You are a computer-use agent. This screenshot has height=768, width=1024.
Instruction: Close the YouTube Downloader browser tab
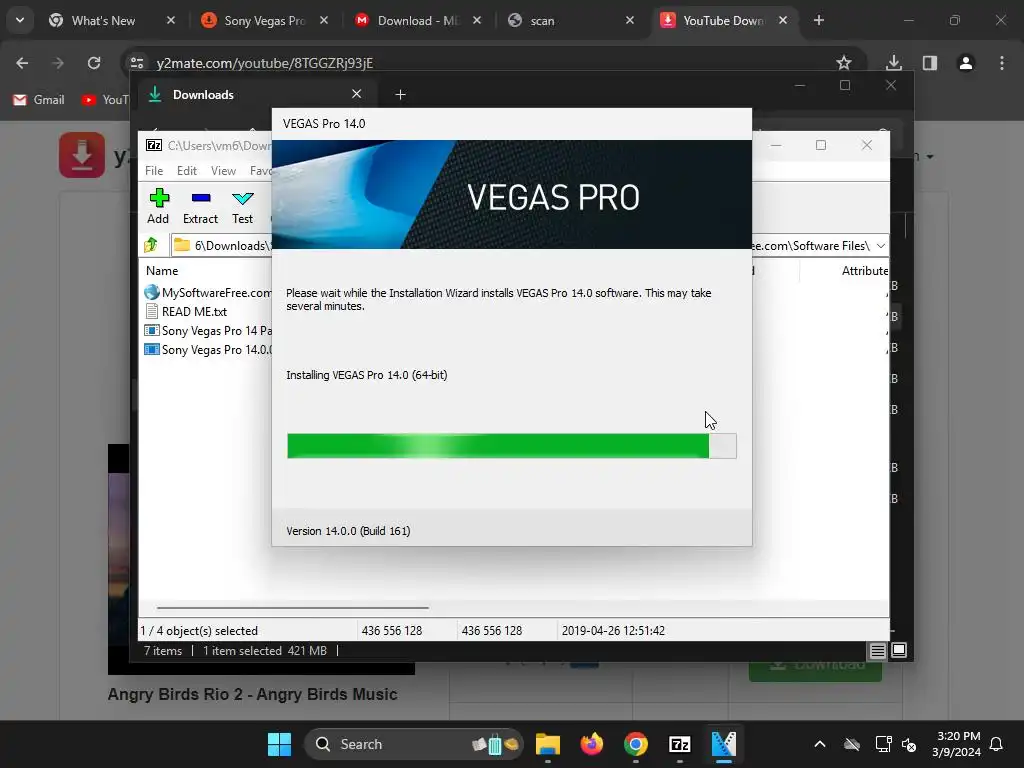[x=782, y=20]
